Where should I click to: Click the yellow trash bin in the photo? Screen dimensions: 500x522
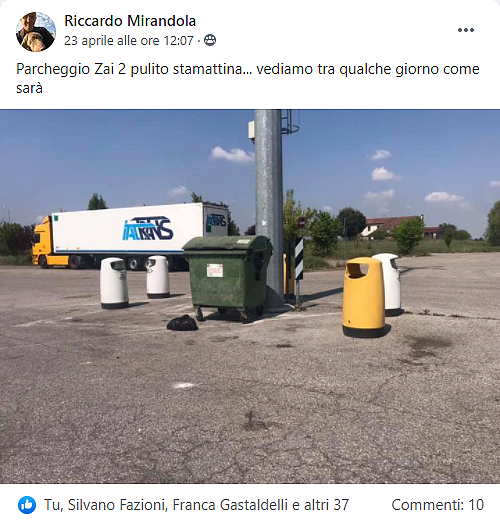coord(364,297)
